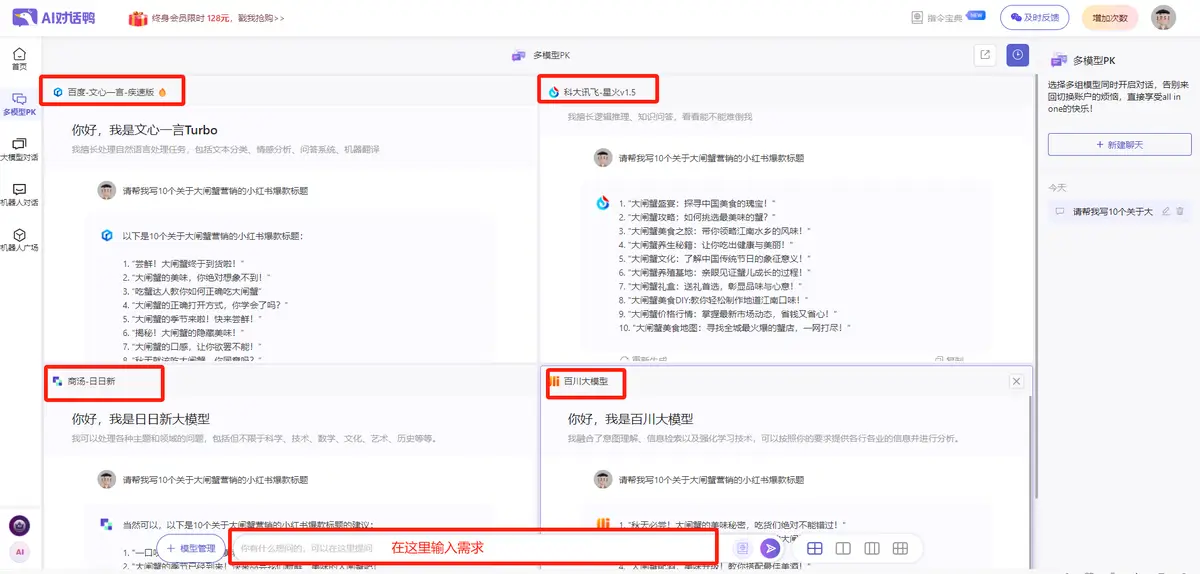1200x574 pixels.
Task: Click the robot avatar icon at sidebar bottom
Action: point(19,525)
